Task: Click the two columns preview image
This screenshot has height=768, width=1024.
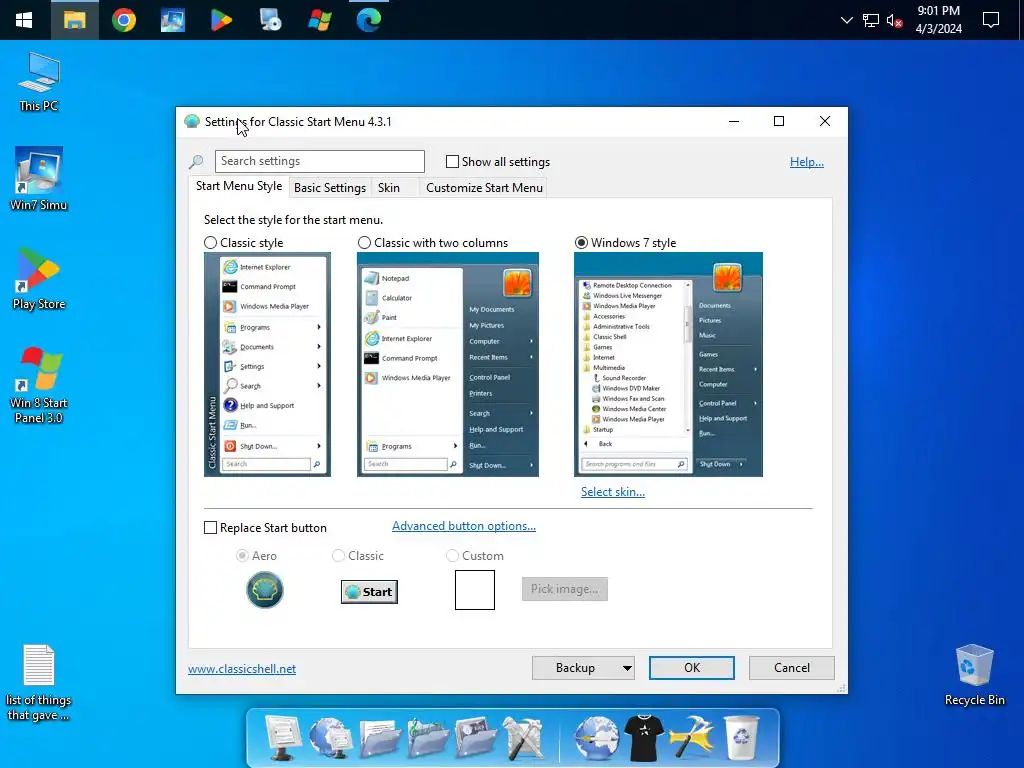Action: [x=447, y=364]
